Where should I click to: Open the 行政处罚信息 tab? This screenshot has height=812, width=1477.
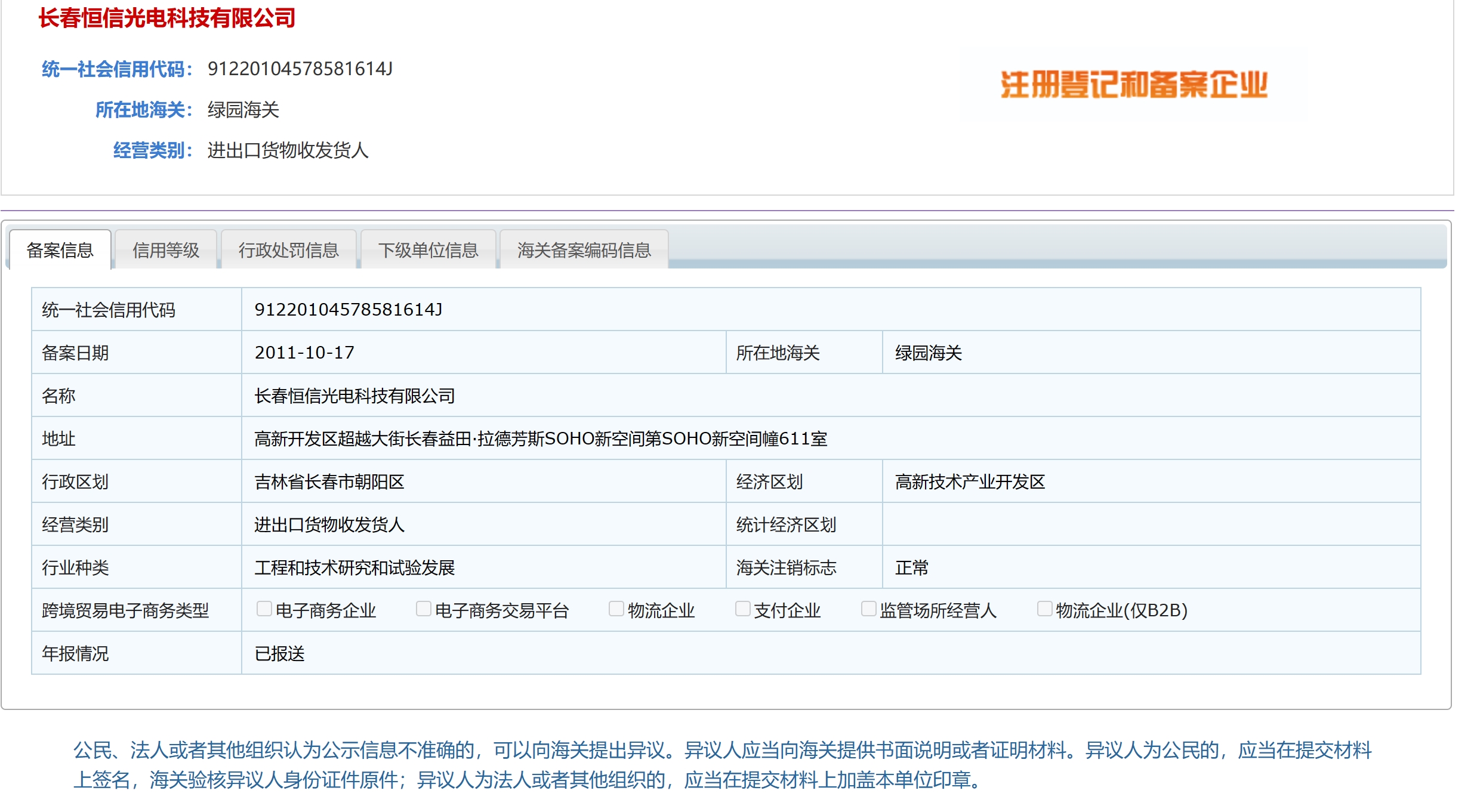(289, 250)
